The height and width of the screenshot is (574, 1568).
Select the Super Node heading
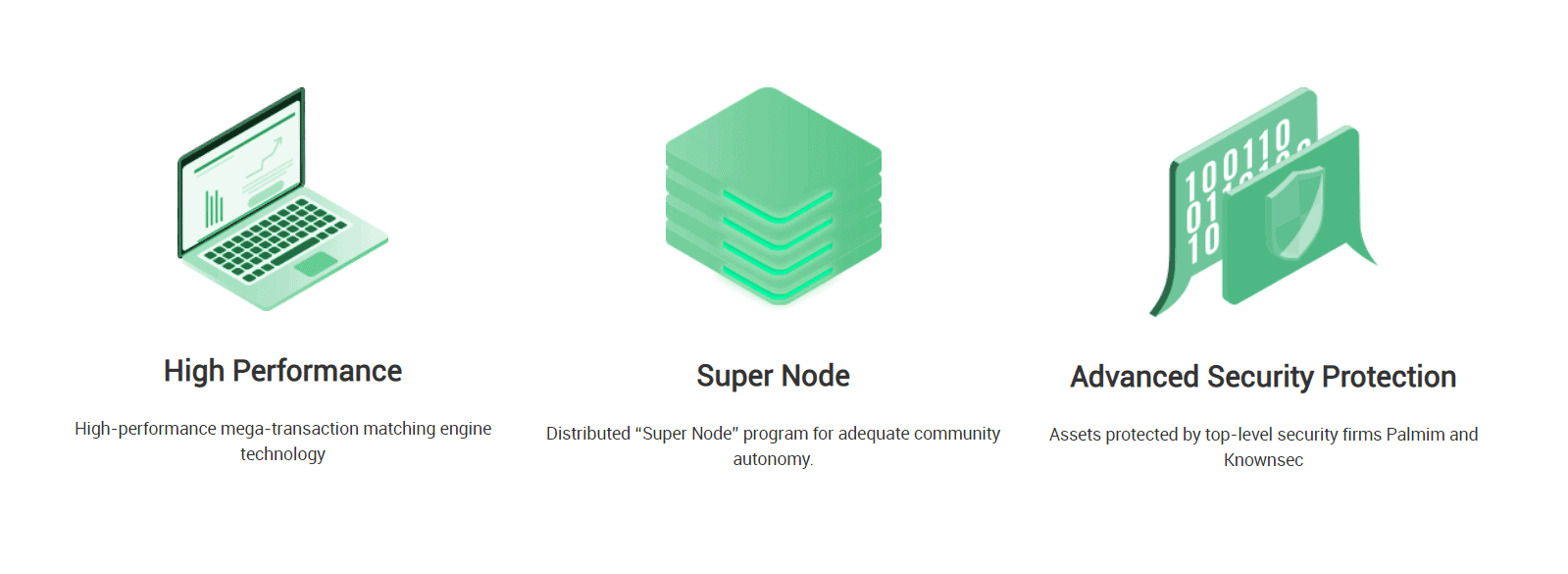coord(773,376)
